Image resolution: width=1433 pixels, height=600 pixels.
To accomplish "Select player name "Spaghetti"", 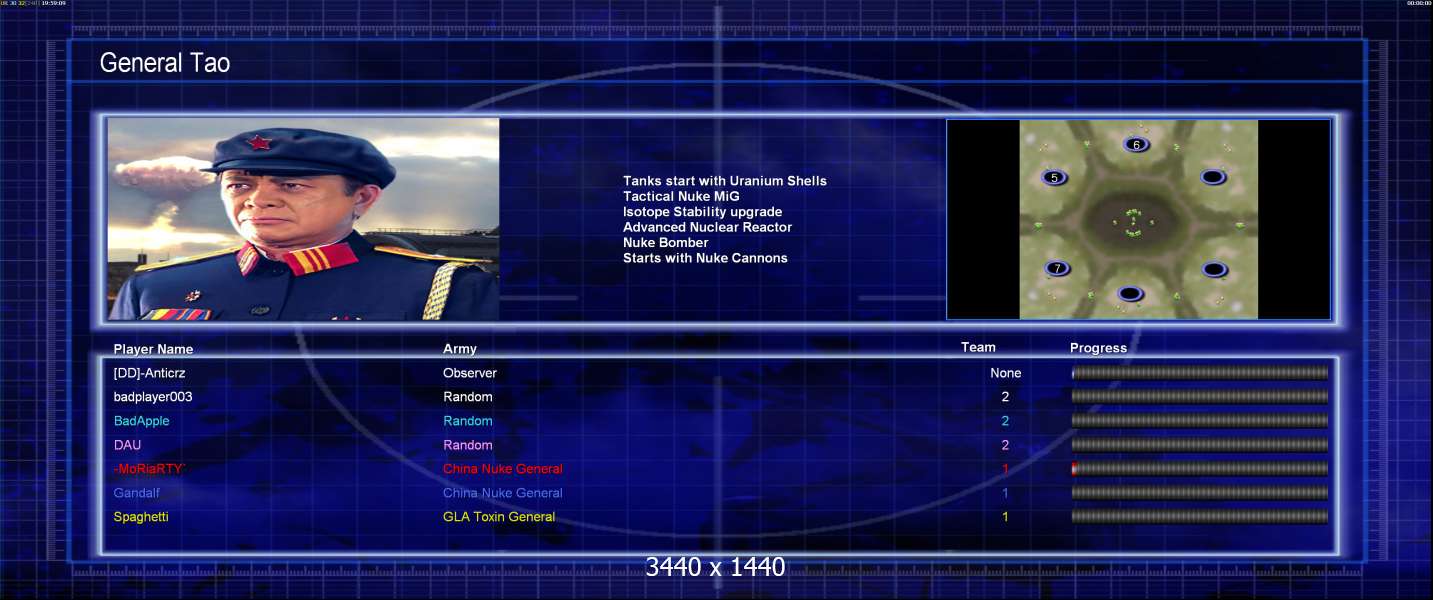I will (x=140, y=517).
